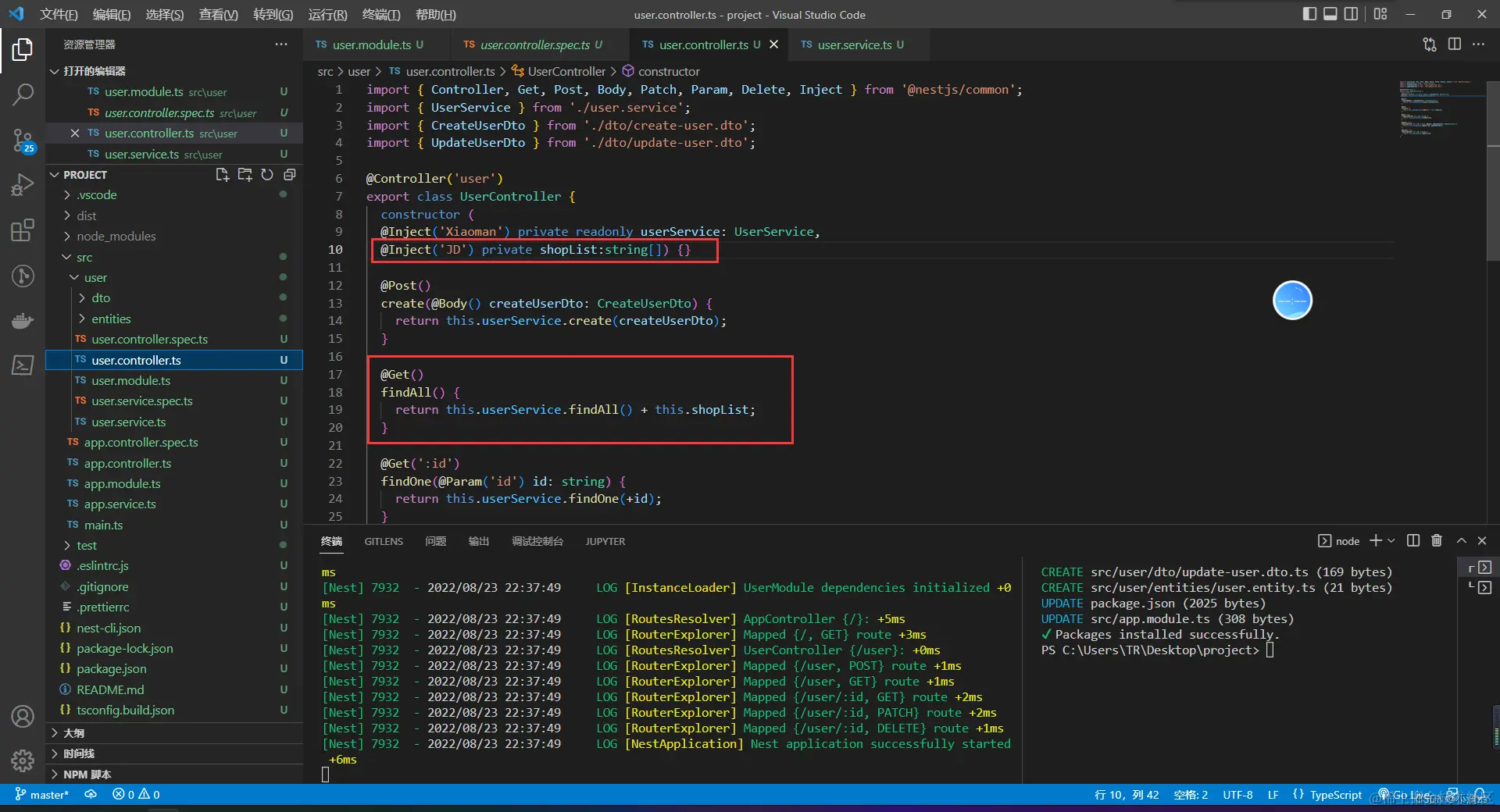Click TypeScript language mode in status bar
This screenshot has height=812, width=1500.
click(1335, 794)
